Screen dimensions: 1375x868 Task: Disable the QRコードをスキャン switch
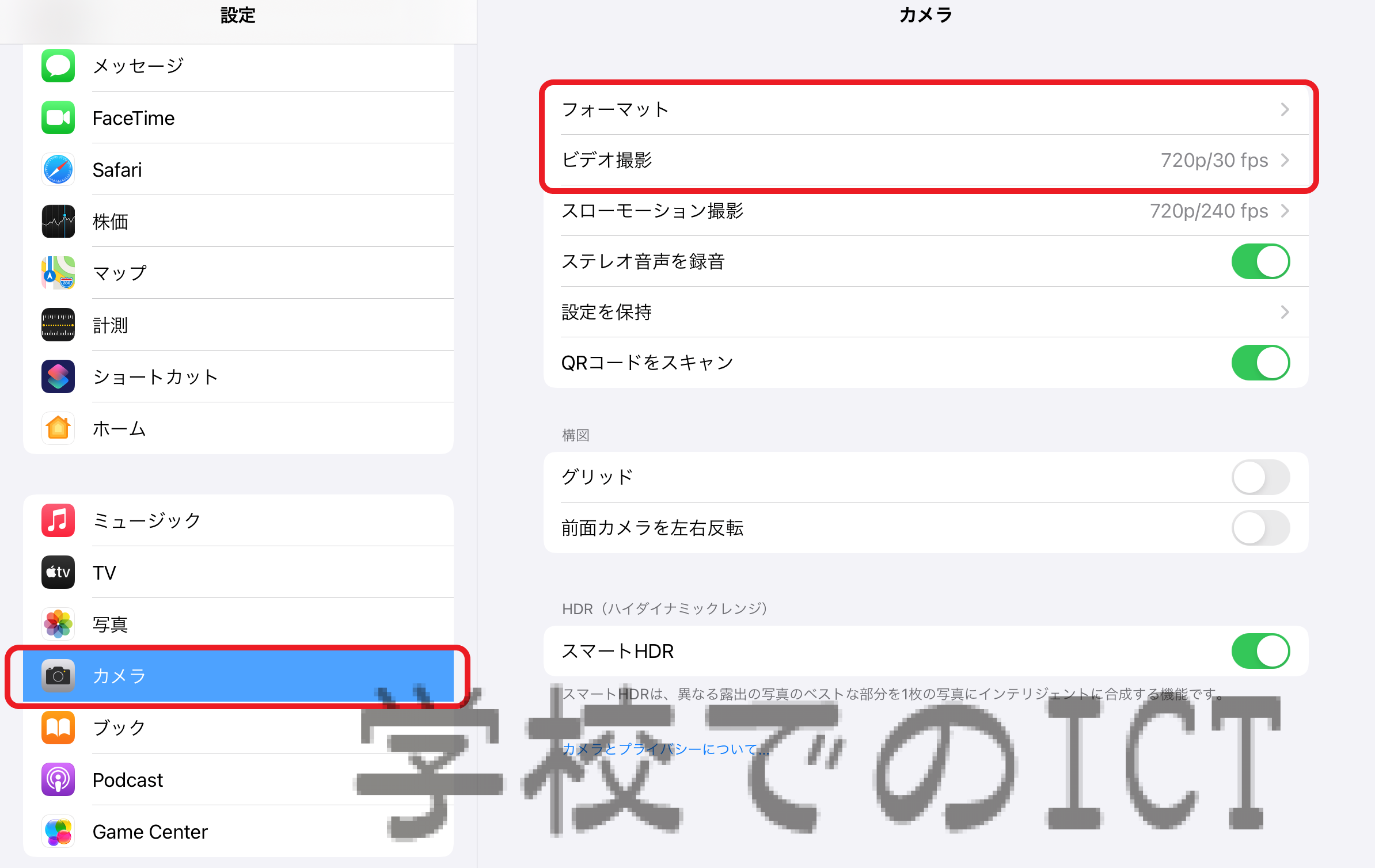(x=1260, y=363)
